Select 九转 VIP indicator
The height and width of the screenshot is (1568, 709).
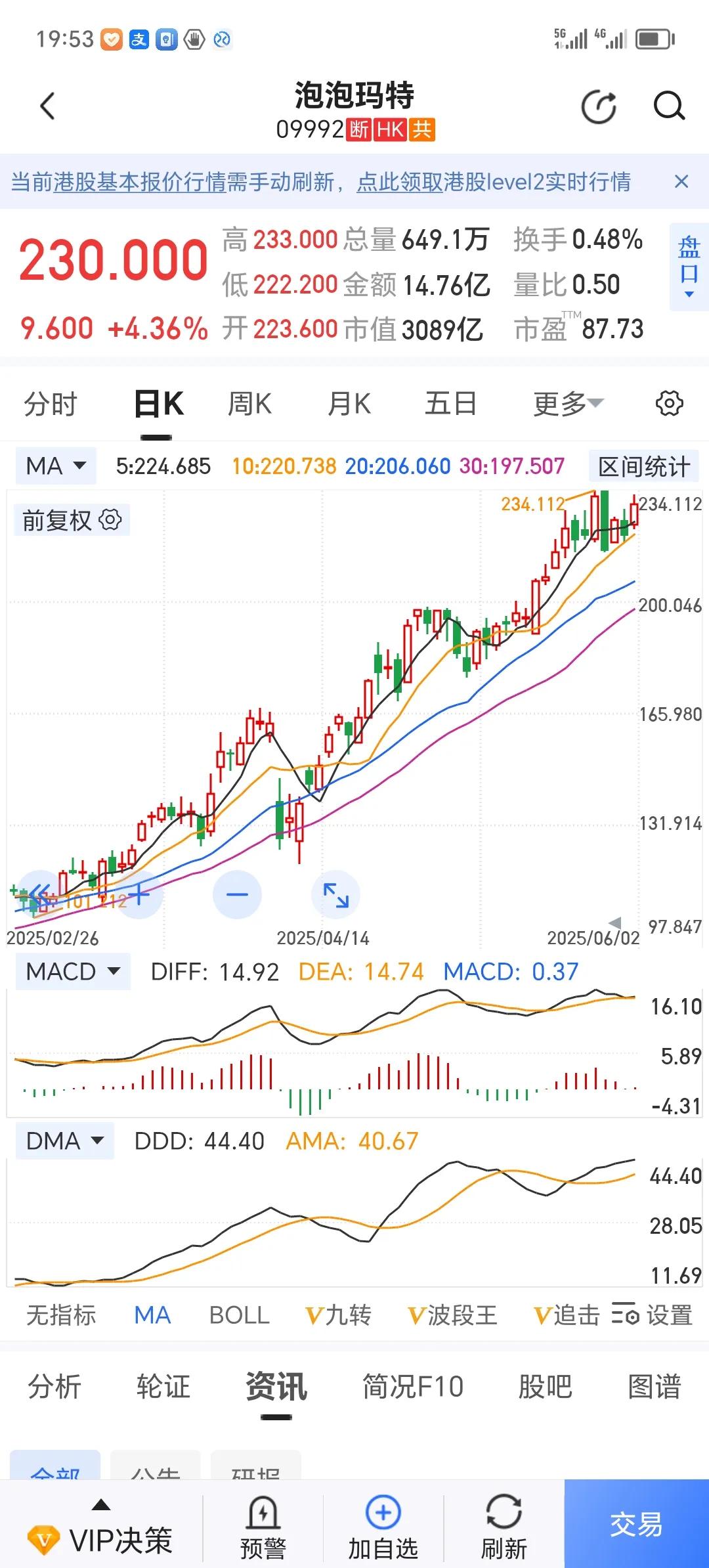tap(338, 1315)
